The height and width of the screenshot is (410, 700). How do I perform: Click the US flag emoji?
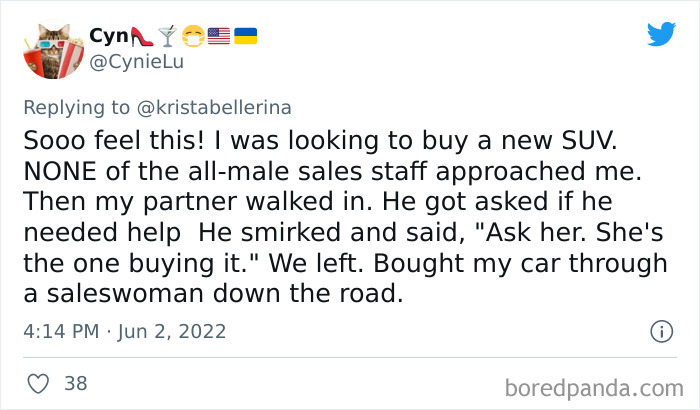pos(218,36)
